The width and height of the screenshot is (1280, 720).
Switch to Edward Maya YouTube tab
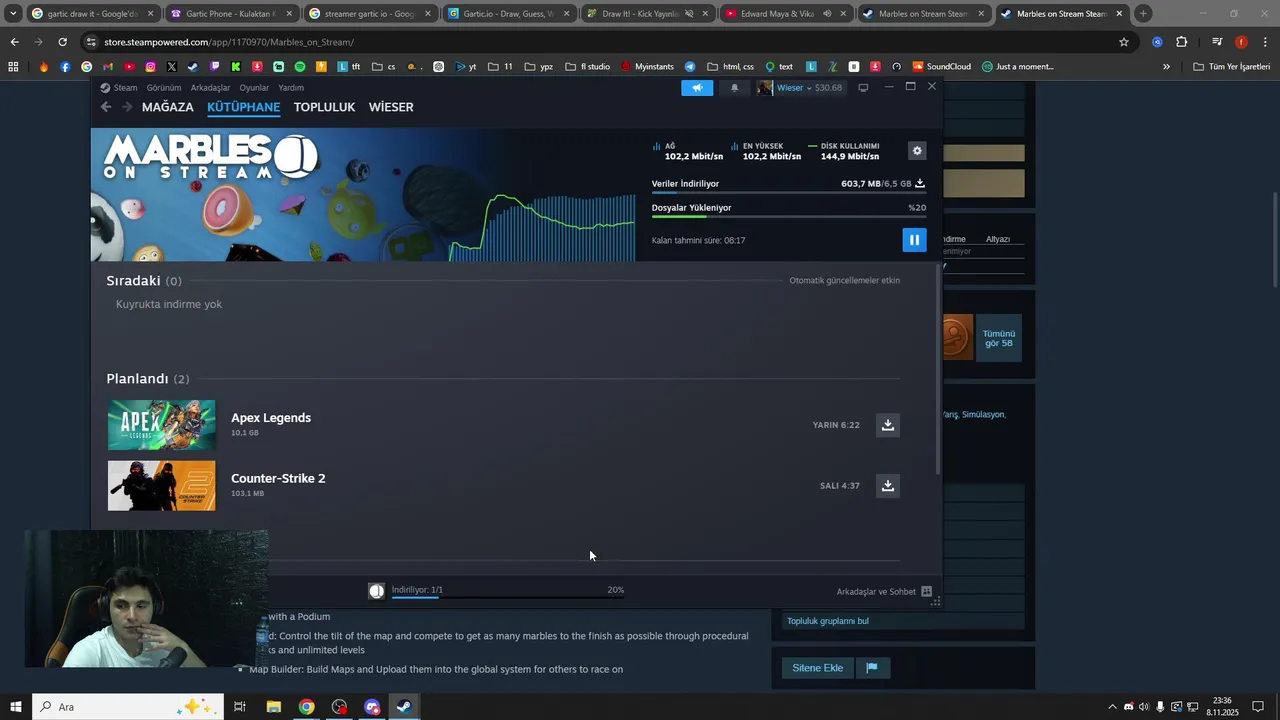(784, 14)
